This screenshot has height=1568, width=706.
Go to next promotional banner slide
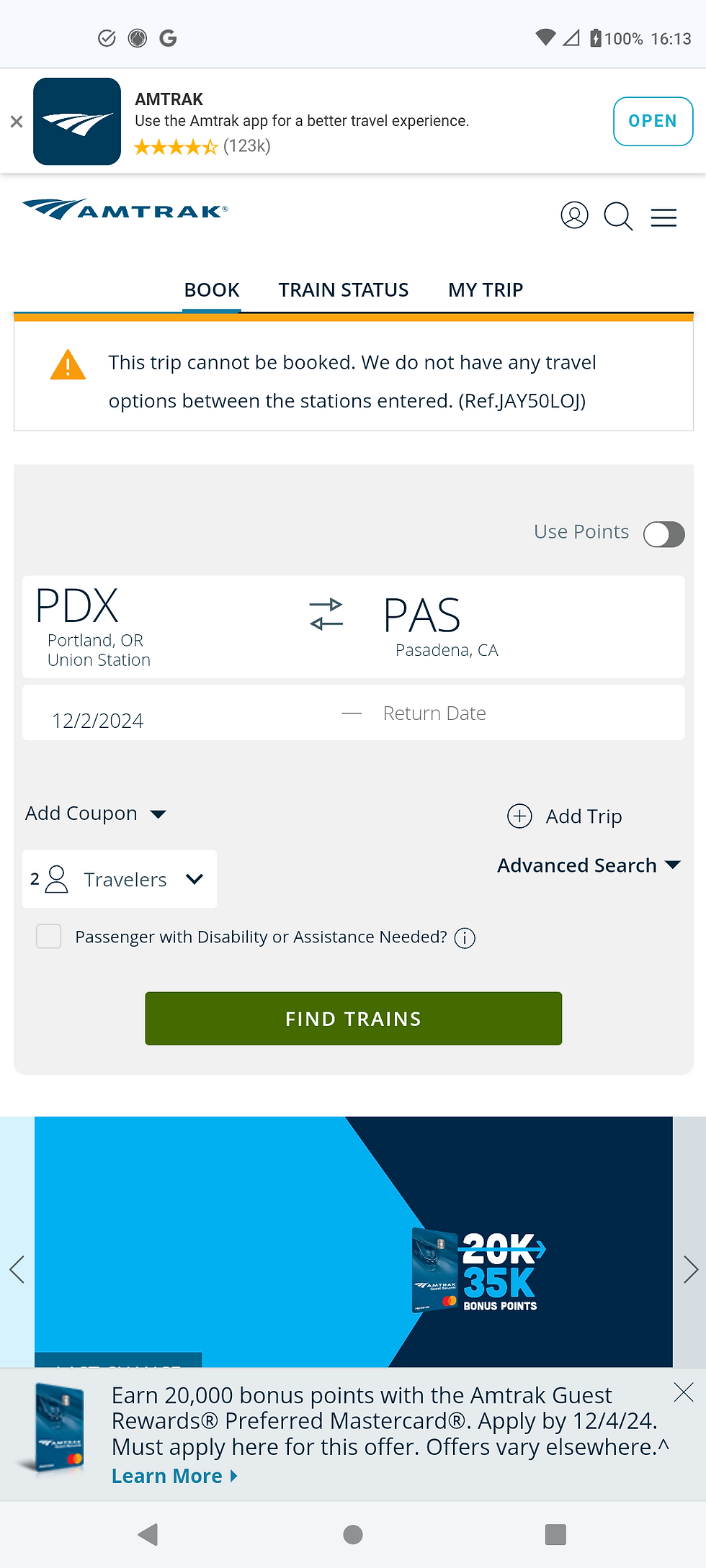click(x=690, y=1269)
